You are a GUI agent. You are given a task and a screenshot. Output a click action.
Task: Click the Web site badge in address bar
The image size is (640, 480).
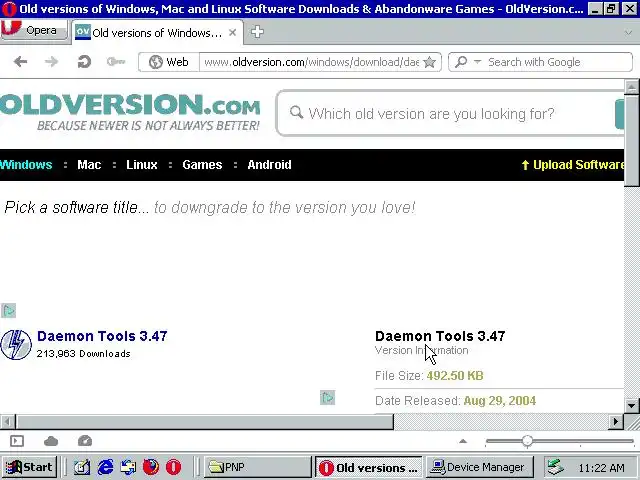[169, 62]
